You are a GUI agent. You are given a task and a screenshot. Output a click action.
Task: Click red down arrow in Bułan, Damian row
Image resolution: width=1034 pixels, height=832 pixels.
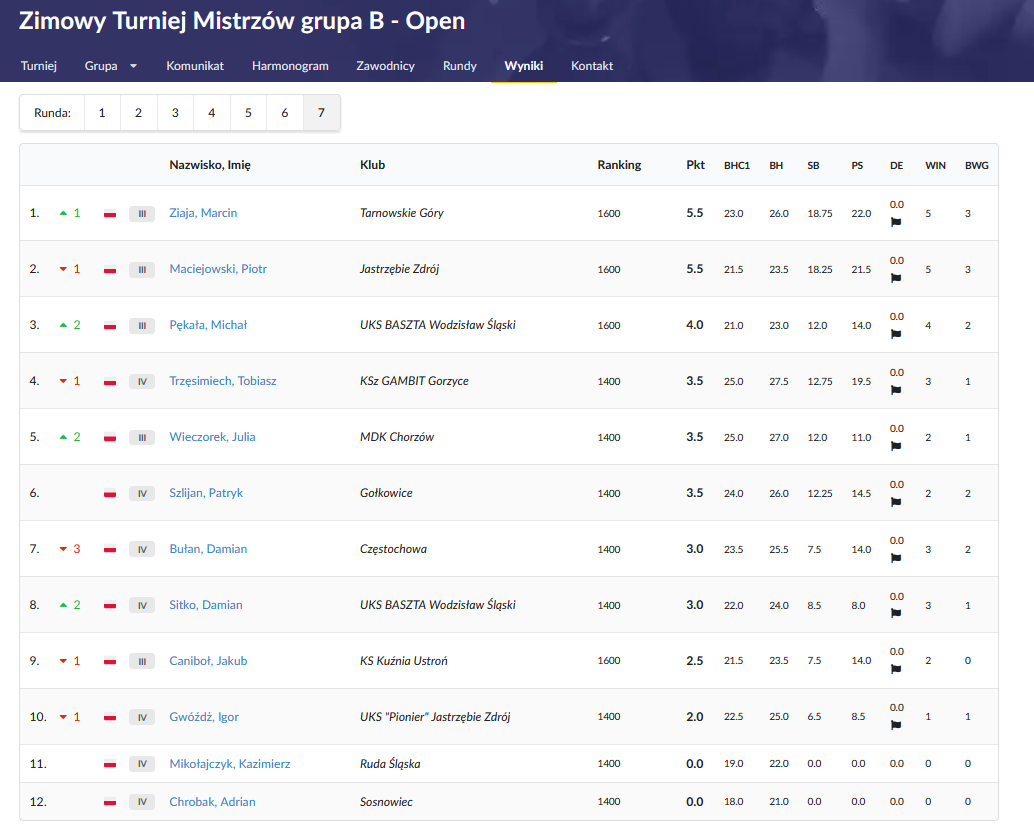tap(63, 549)
